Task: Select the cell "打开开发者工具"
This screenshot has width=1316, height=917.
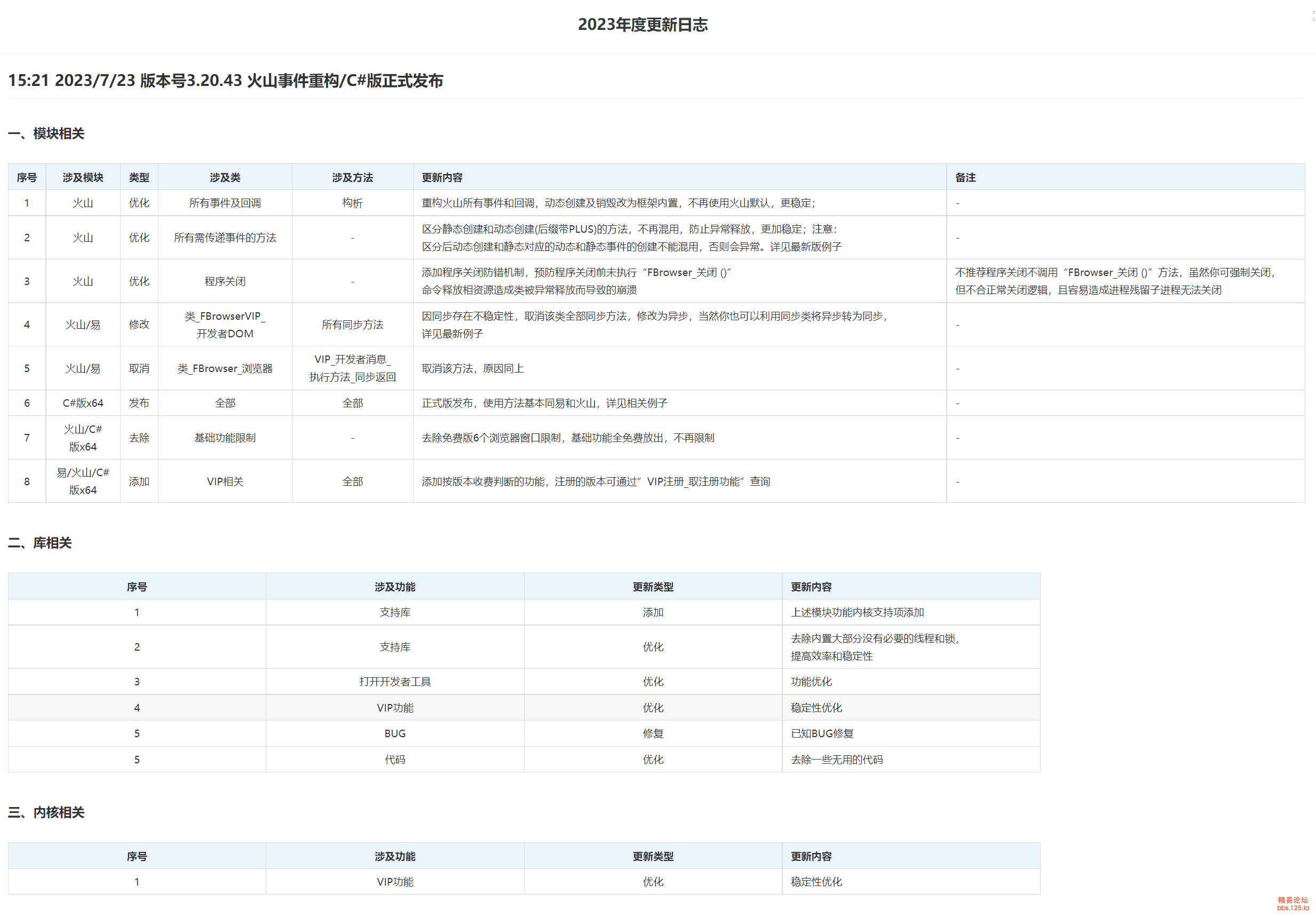Action: [x=395, y=682]
